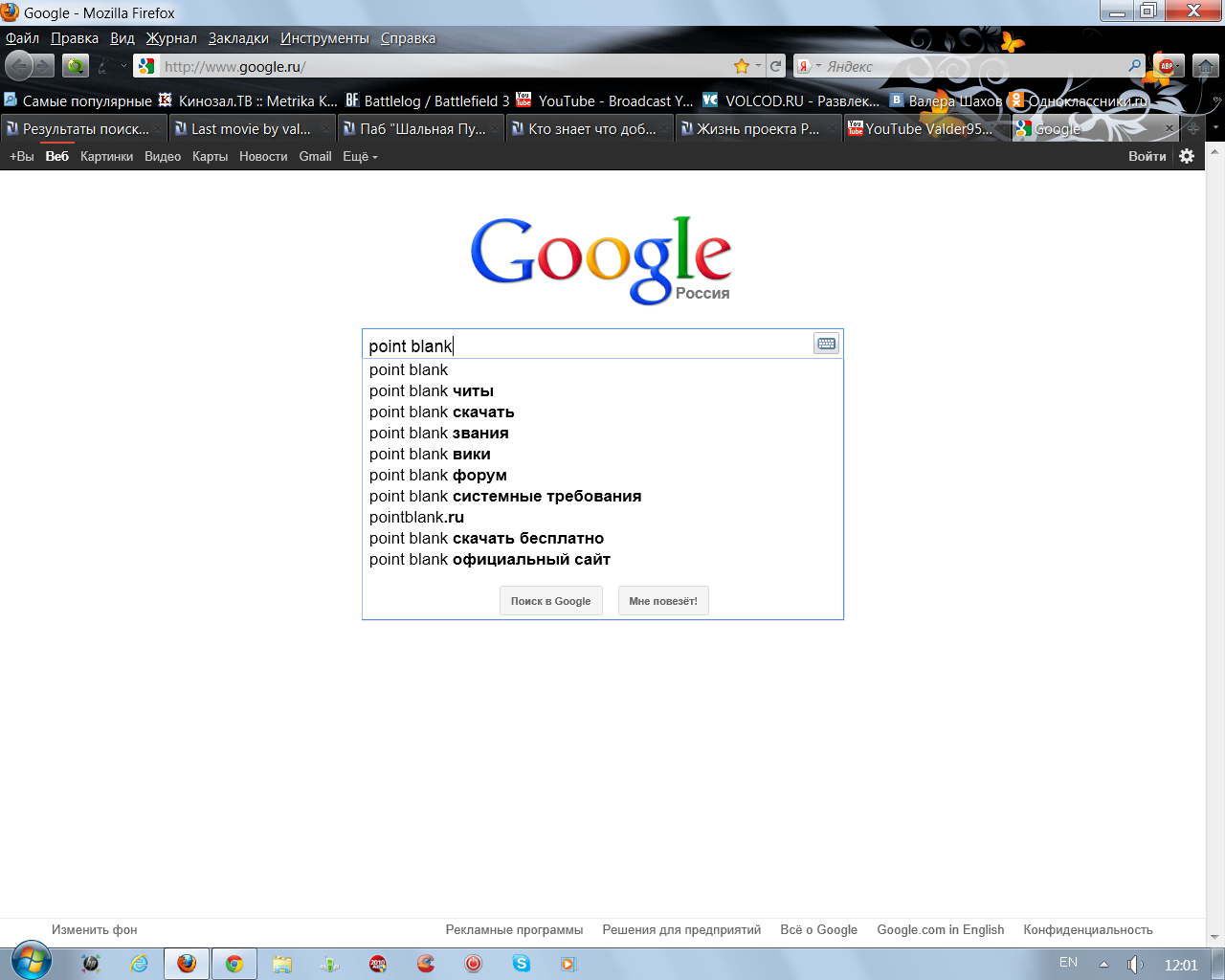
Task: Click the 'Мне повезёт!' button
Action: pos(663,601)
